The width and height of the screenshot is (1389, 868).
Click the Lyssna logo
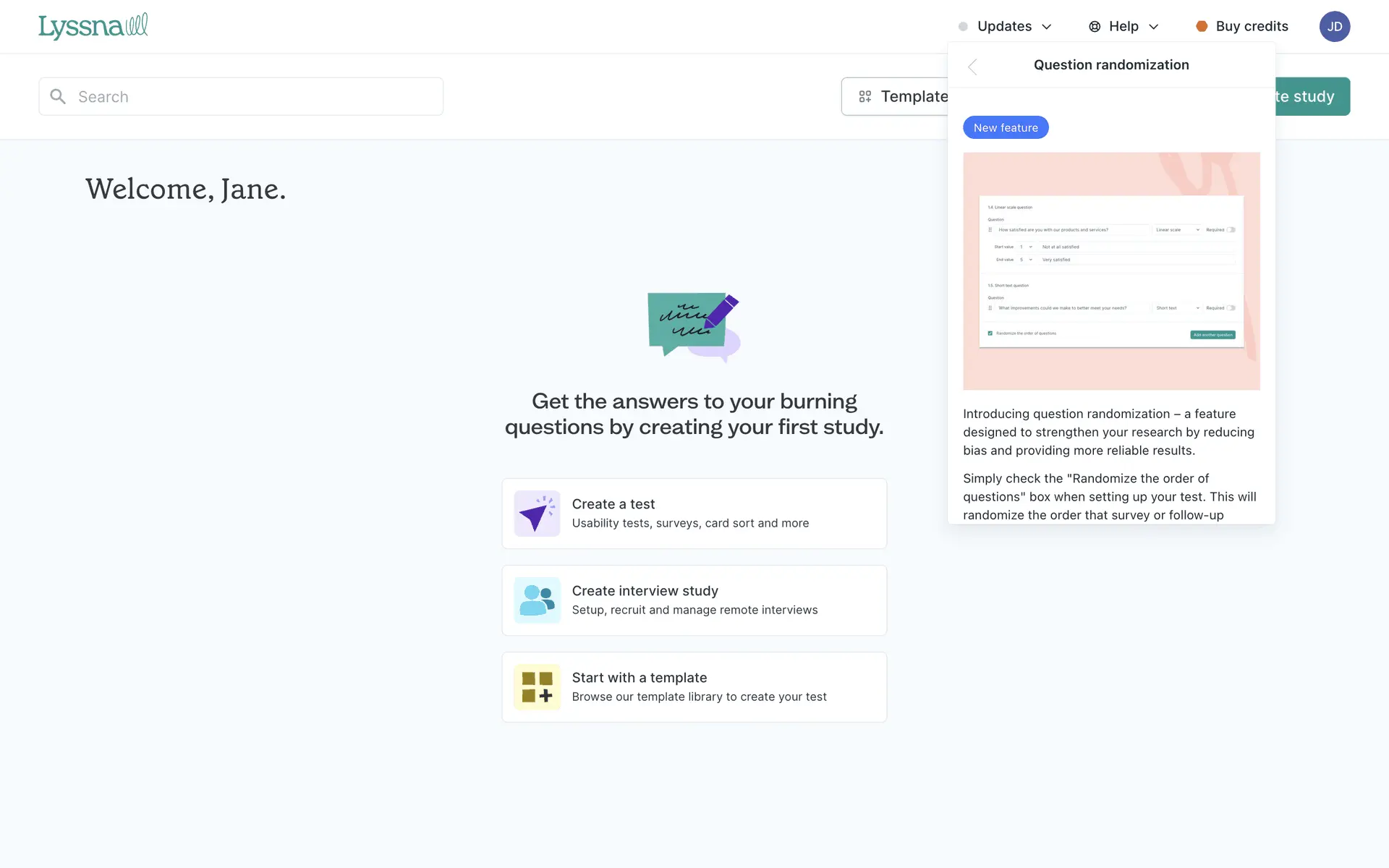(x=93, y=26)
